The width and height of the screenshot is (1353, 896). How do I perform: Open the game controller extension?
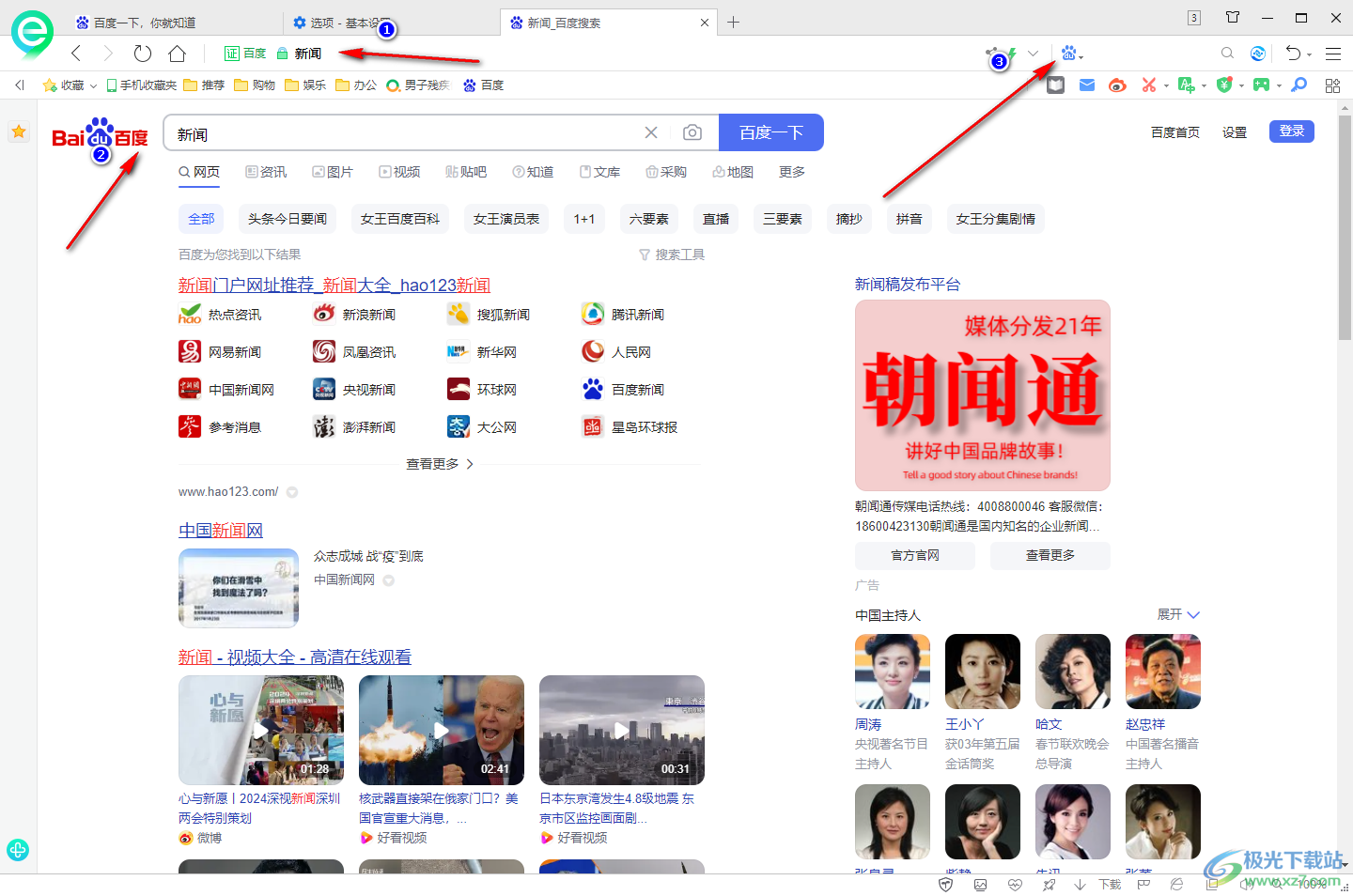coord(1261,85)
